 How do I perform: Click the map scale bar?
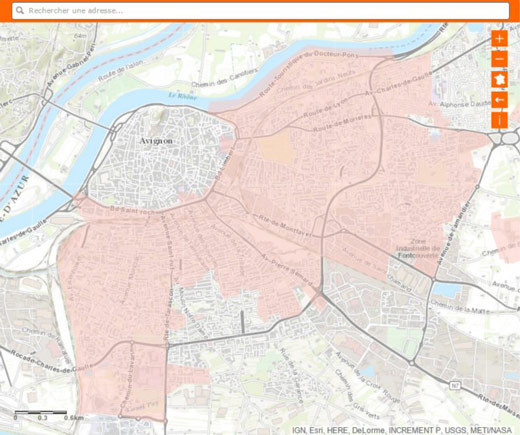41,415
